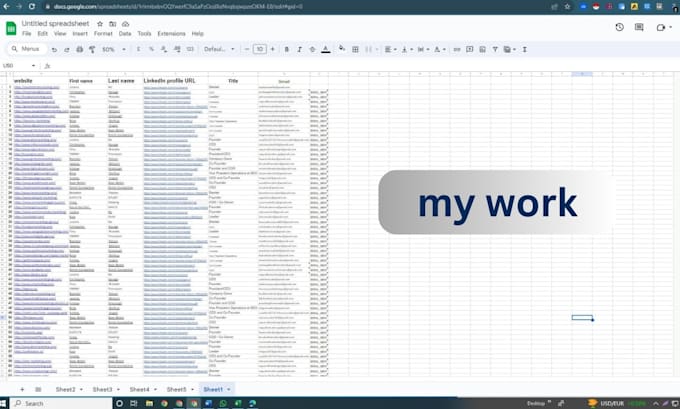Activate the paint format tool
Screen dimensions: 680x409
pos(92,49)
